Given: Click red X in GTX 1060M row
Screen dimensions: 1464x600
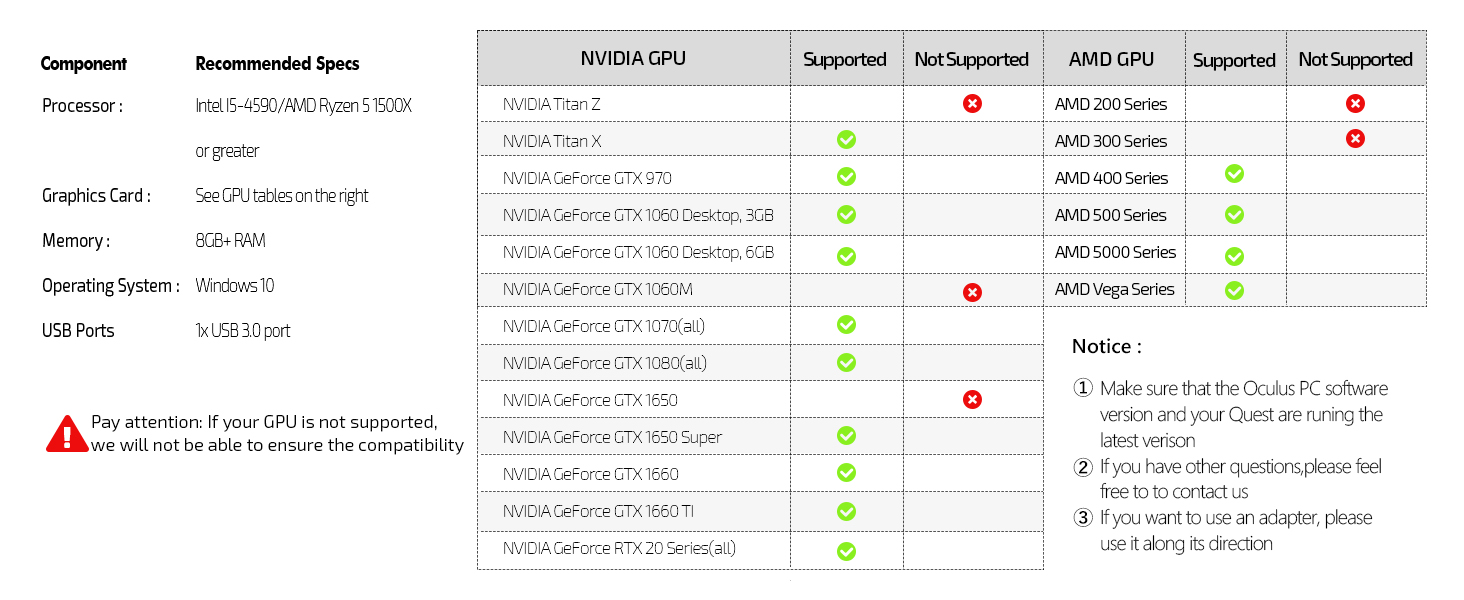Looking at the screenshot, I should 972,292.
